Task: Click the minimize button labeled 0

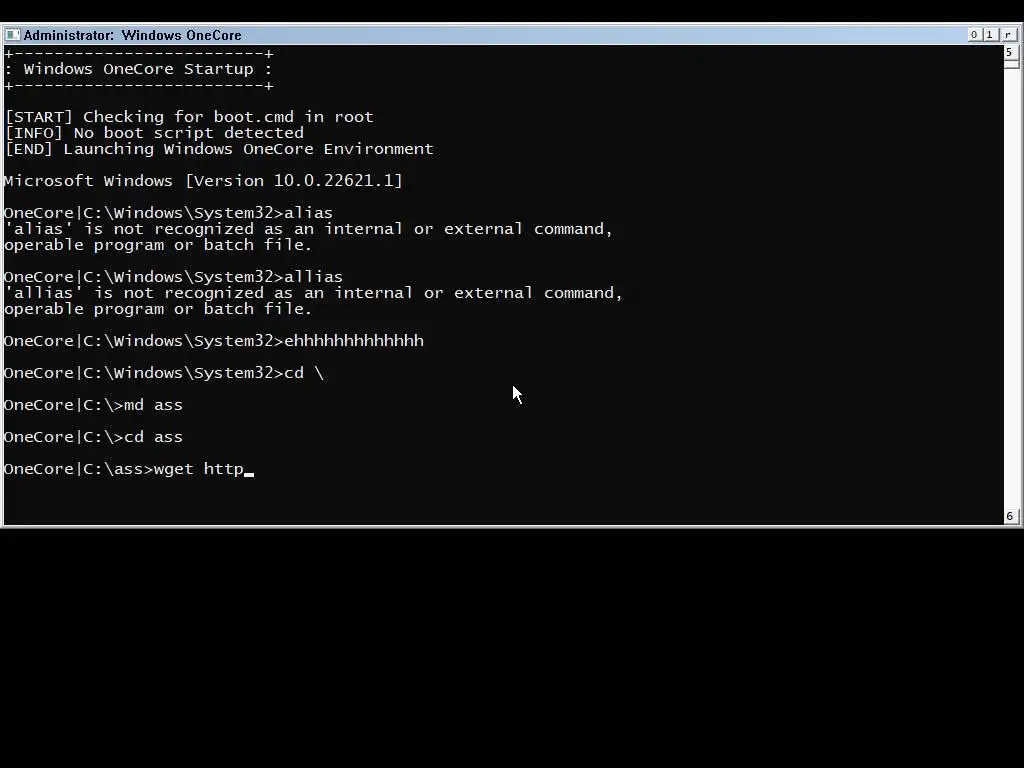Action: pos(974,35)
